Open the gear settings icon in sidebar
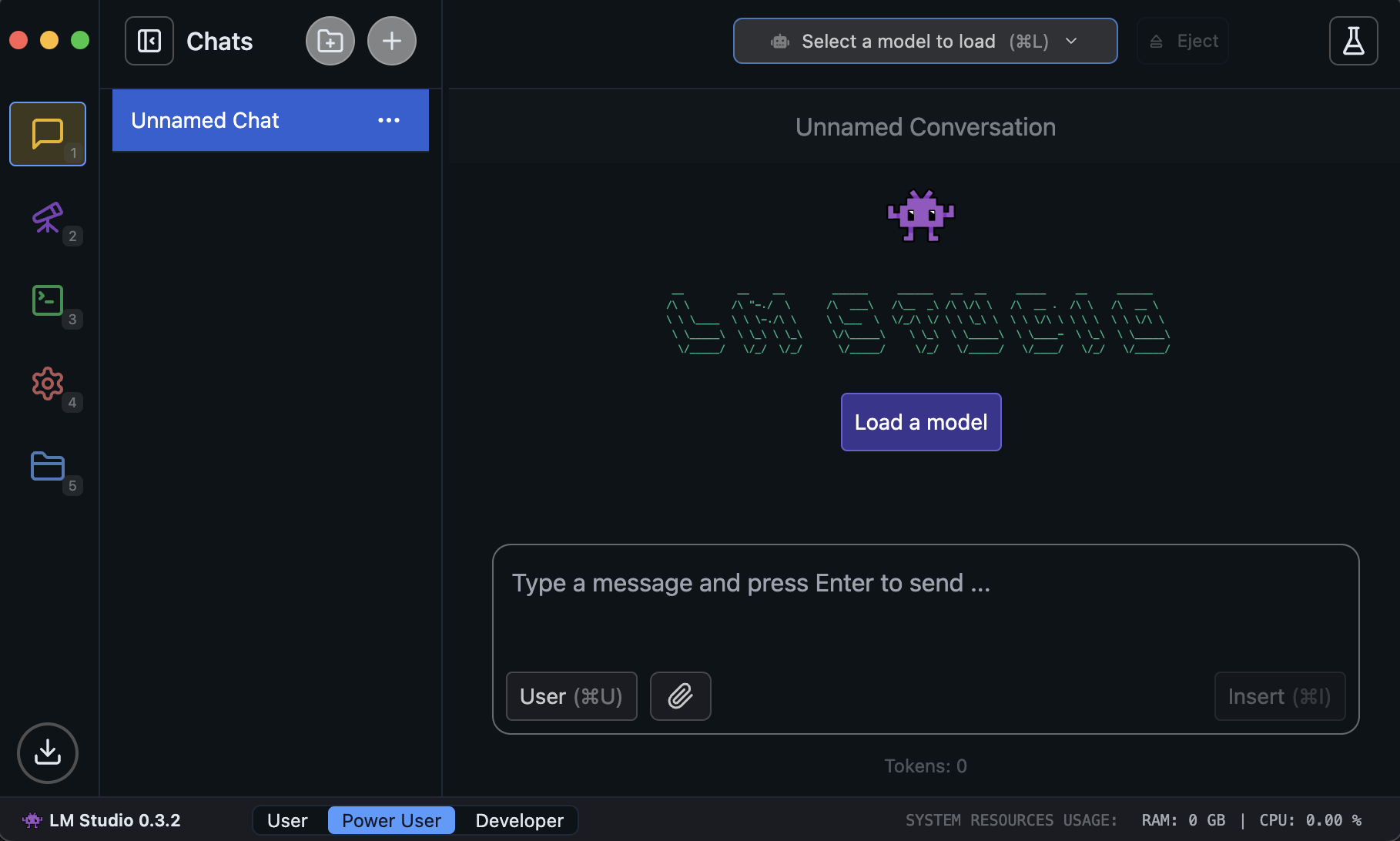 tap(48, 384)
